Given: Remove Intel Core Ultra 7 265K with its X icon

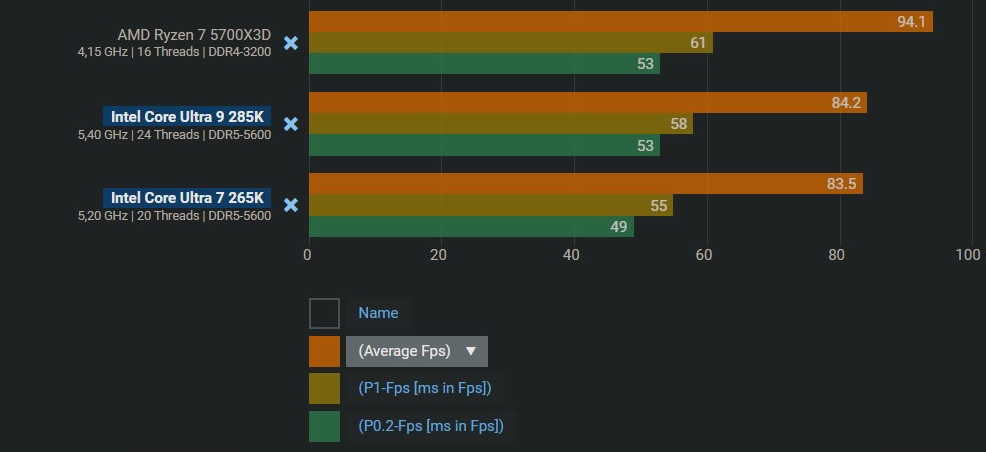Looking at the screenshot, I should coord(291,205).
